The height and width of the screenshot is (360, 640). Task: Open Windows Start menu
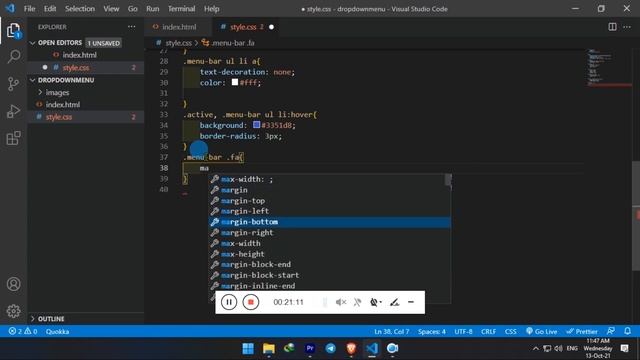click(248, 349)
